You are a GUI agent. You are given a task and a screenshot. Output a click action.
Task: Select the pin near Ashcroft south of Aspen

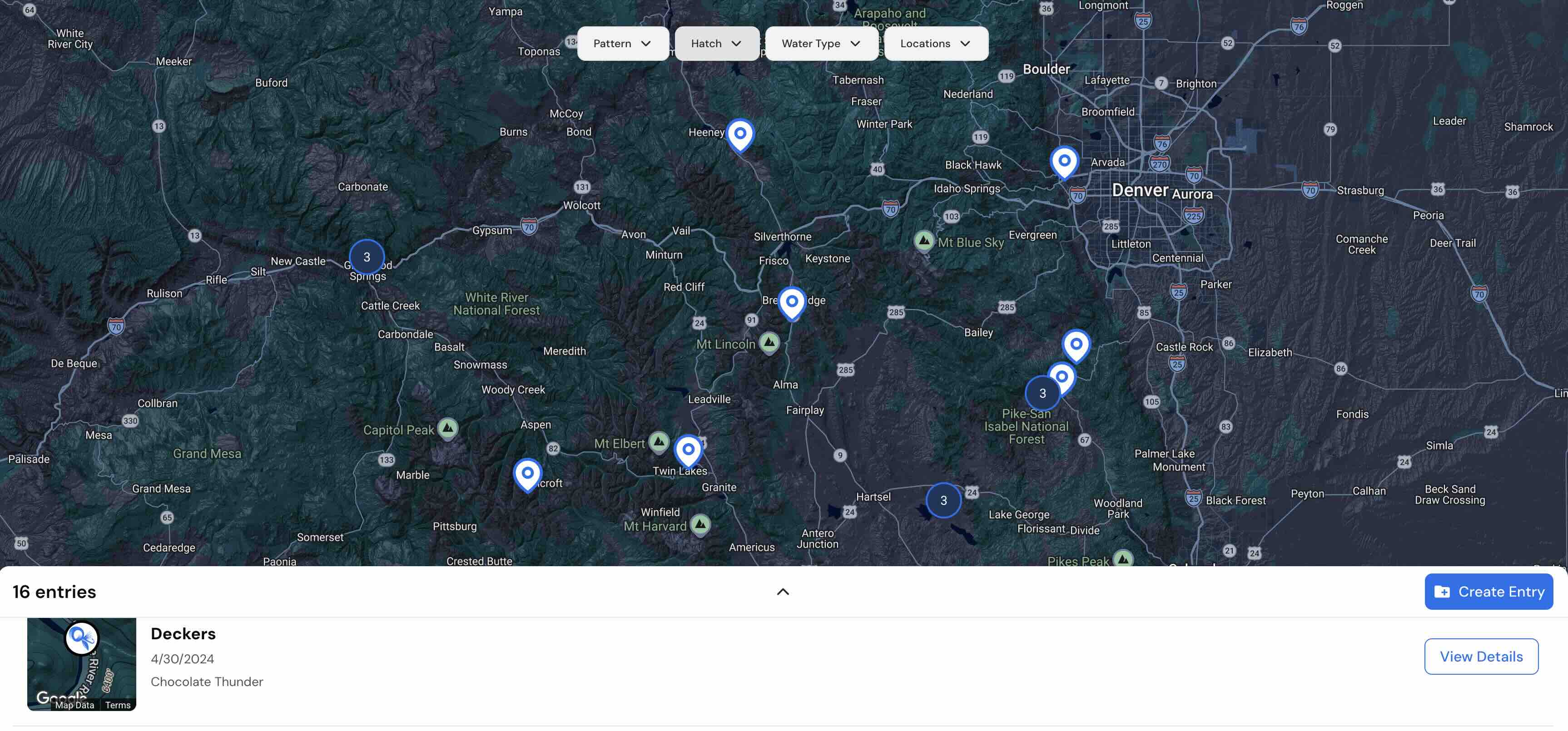pos(528,473)
